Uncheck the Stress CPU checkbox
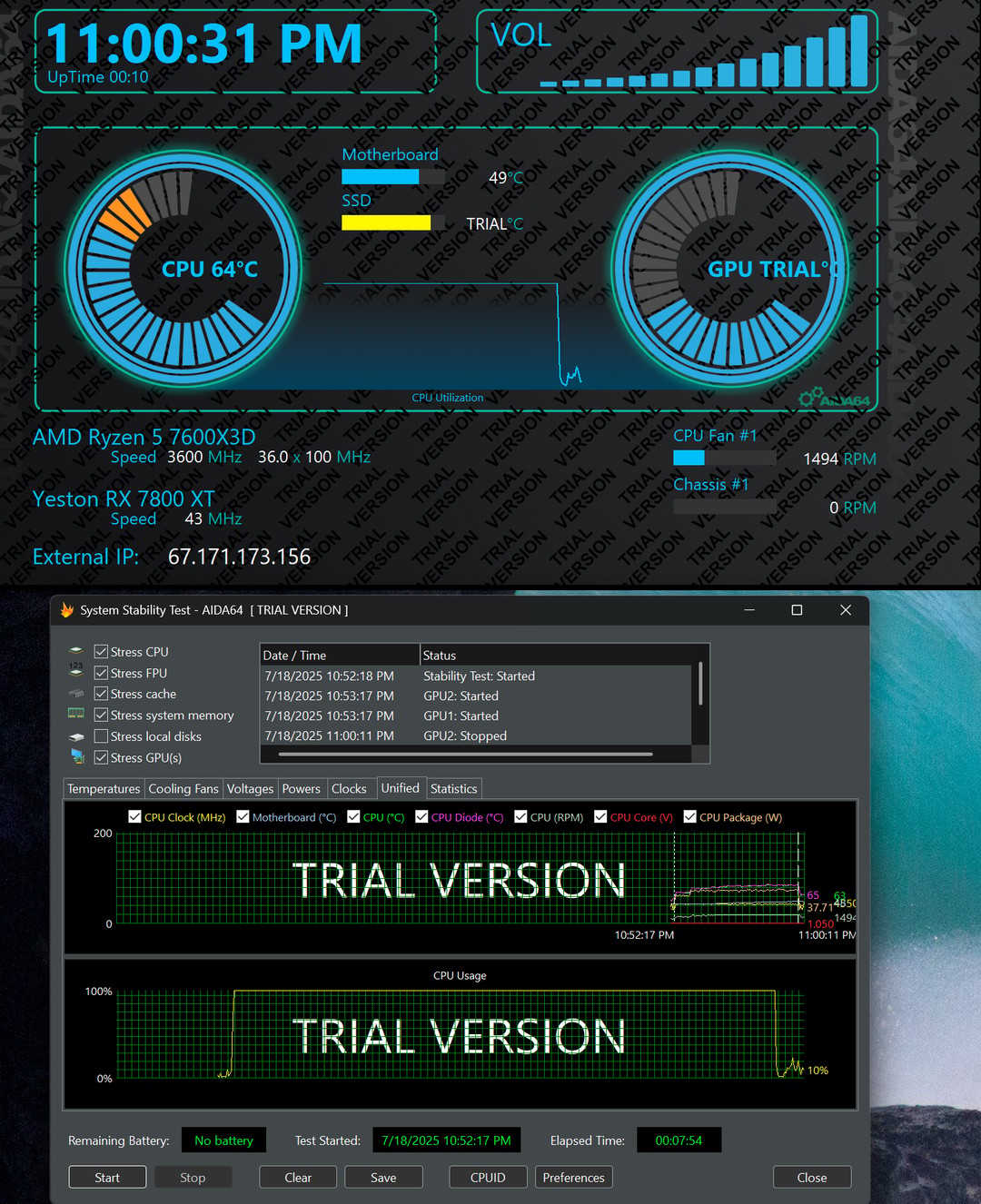 [x=101, y=652]
